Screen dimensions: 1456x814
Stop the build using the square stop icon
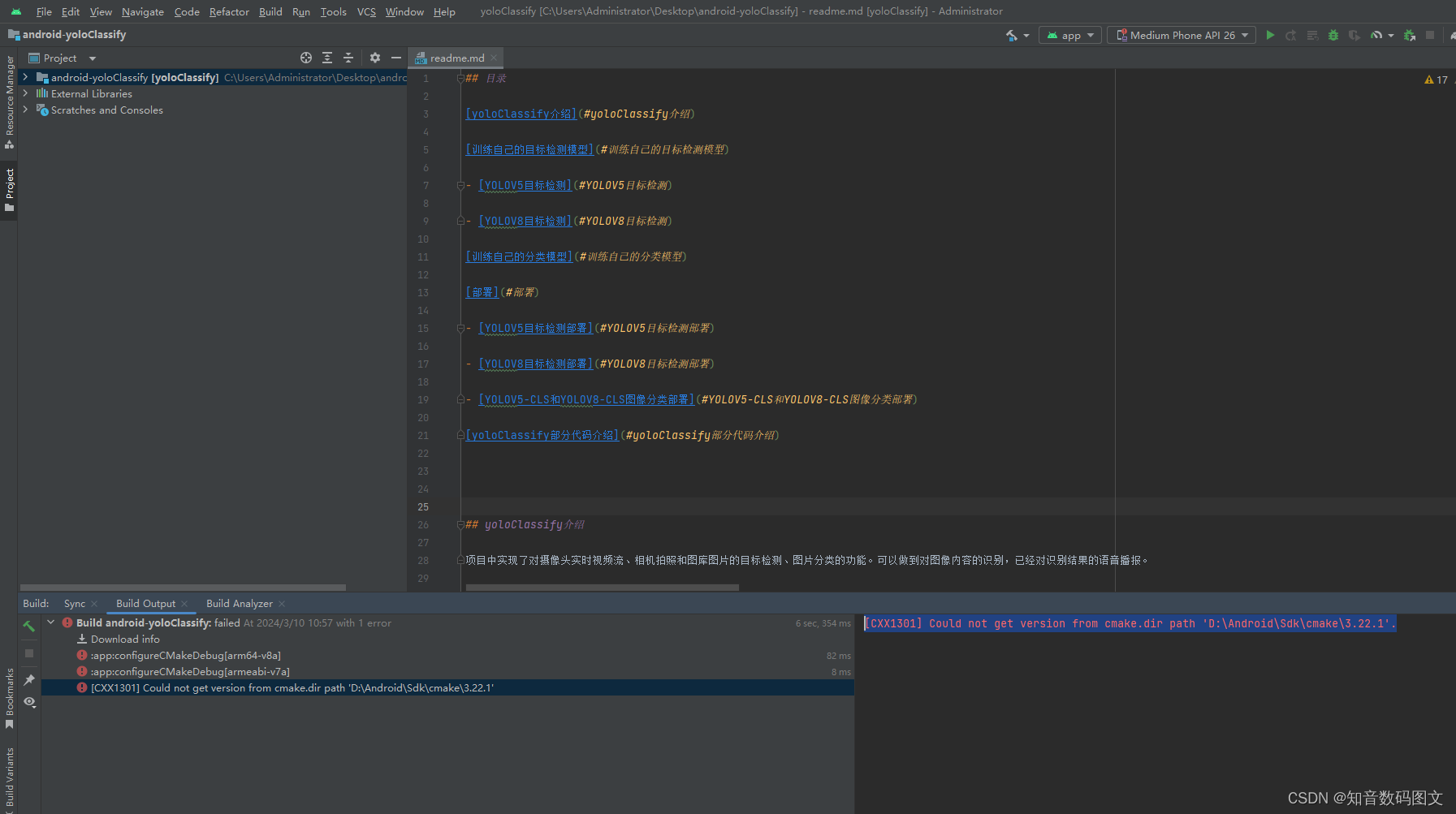tap(29, 652)
